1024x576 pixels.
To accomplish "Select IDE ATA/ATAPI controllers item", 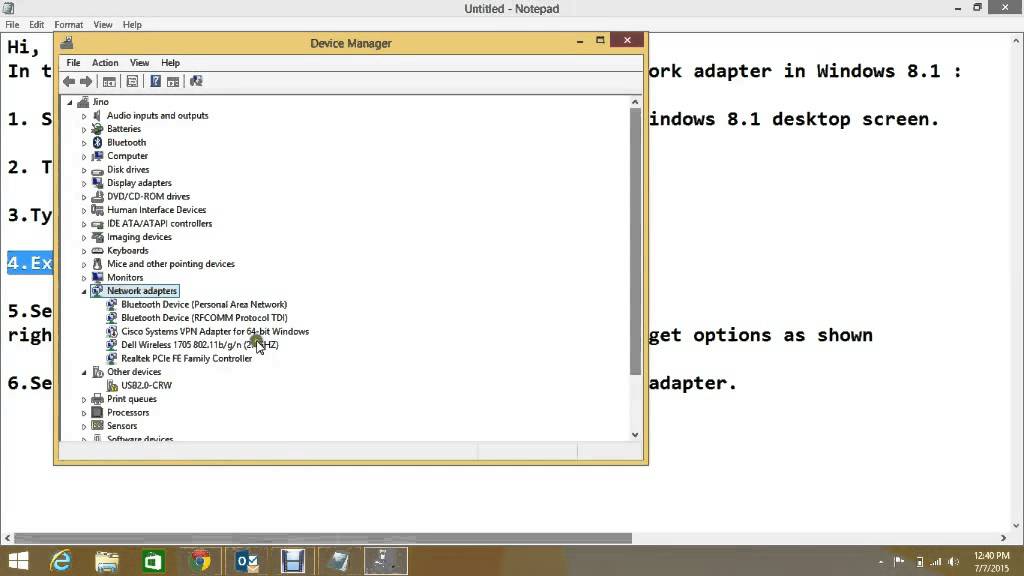I will point(159,223).
